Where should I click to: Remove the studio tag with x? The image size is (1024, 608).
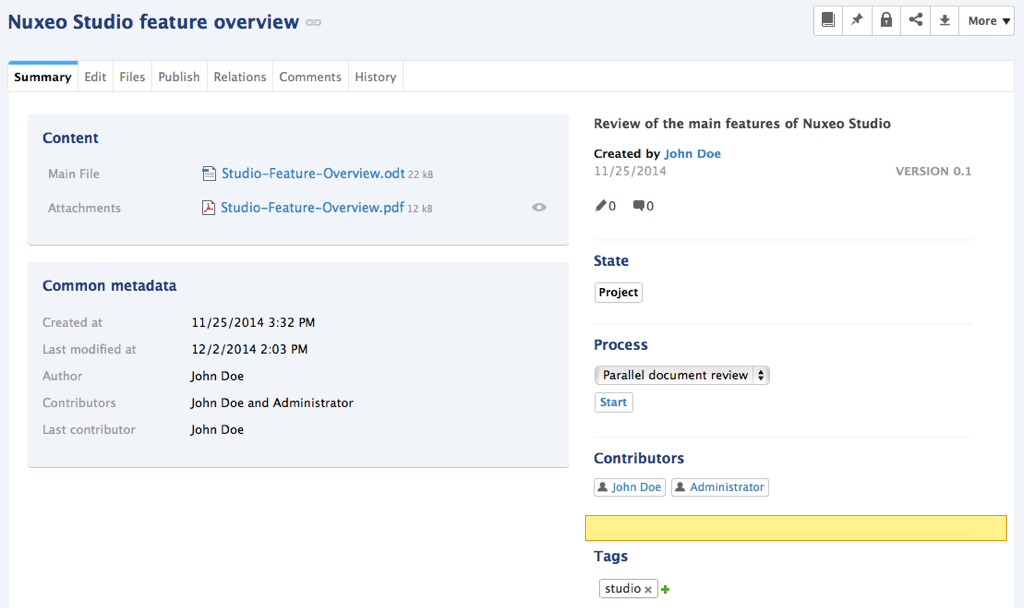click(648, 589)
